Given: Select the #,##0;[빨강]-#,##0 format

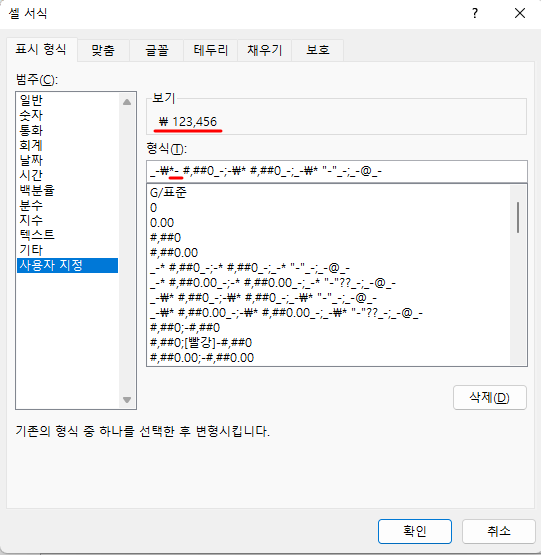Looking at the screenshot, I should [x=329, y=343].
